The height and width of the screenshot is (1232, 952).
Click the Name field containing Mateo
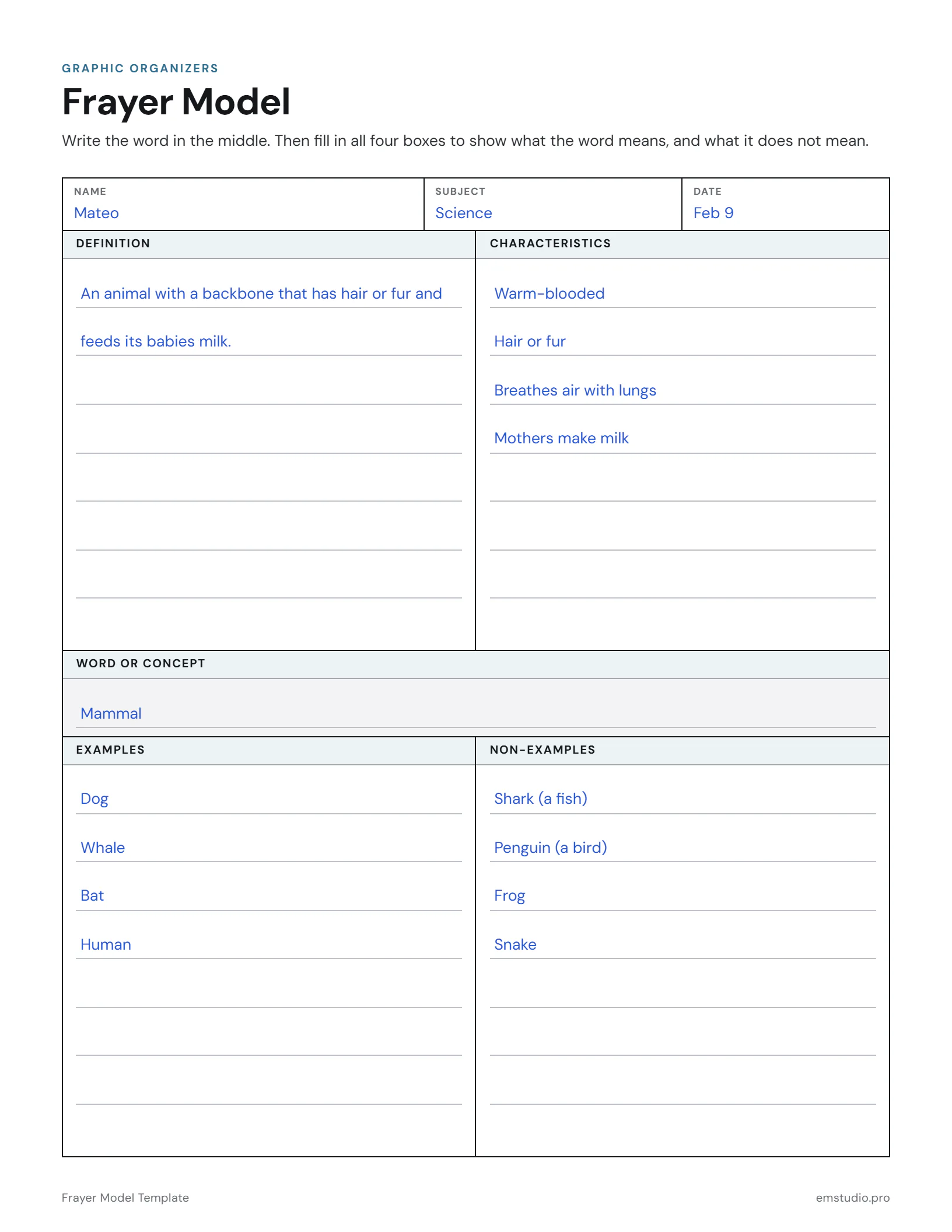[243, 204]
